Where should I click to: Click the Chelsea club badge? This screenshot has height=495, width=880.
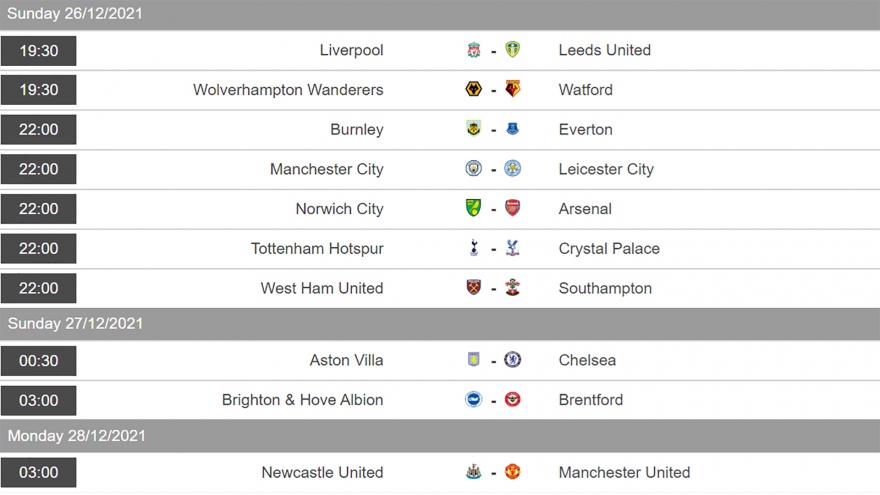click(513, 360)
